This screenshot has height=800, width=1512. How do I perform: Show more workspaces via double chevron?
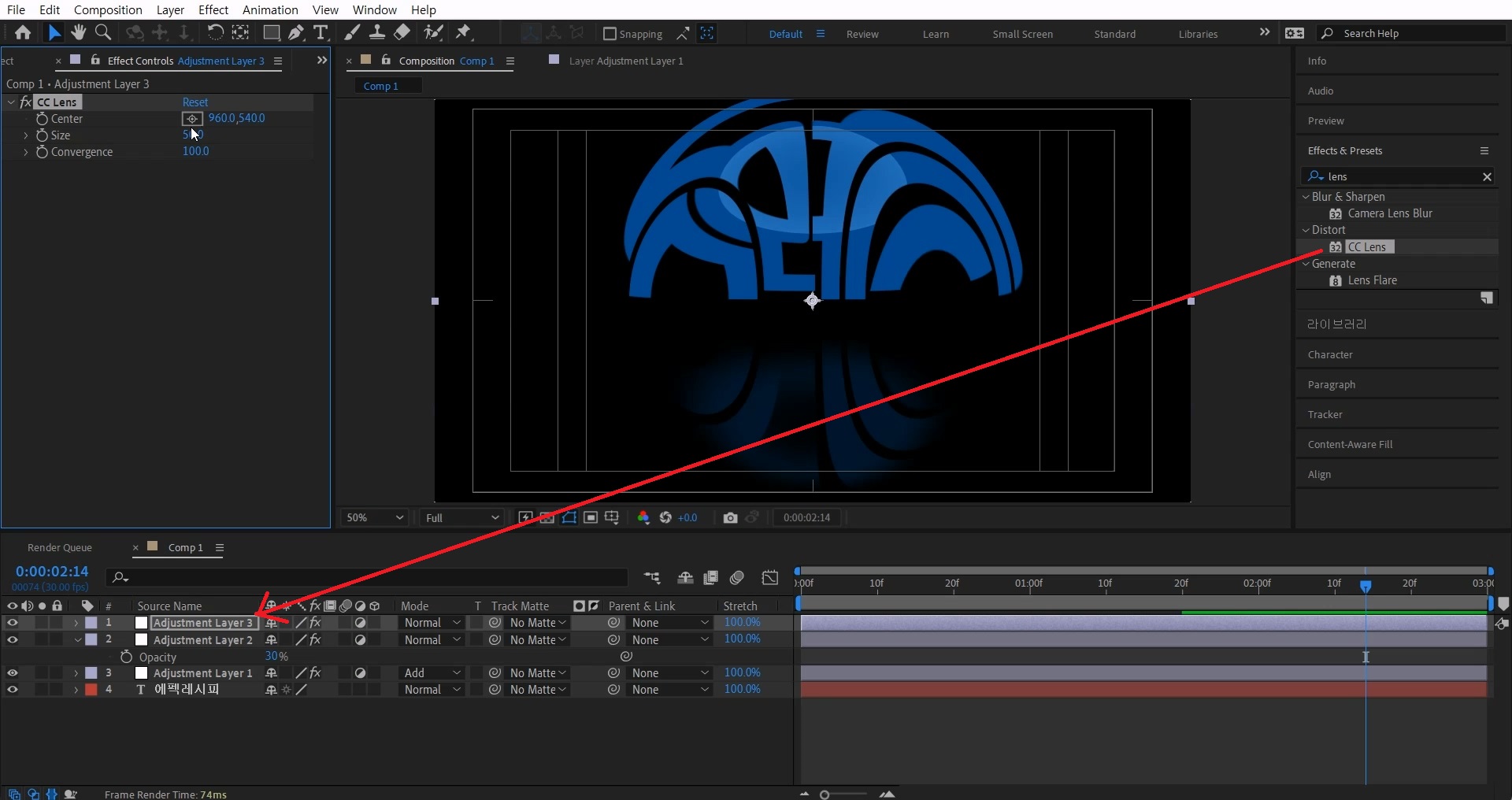[x=1264, y=32]
